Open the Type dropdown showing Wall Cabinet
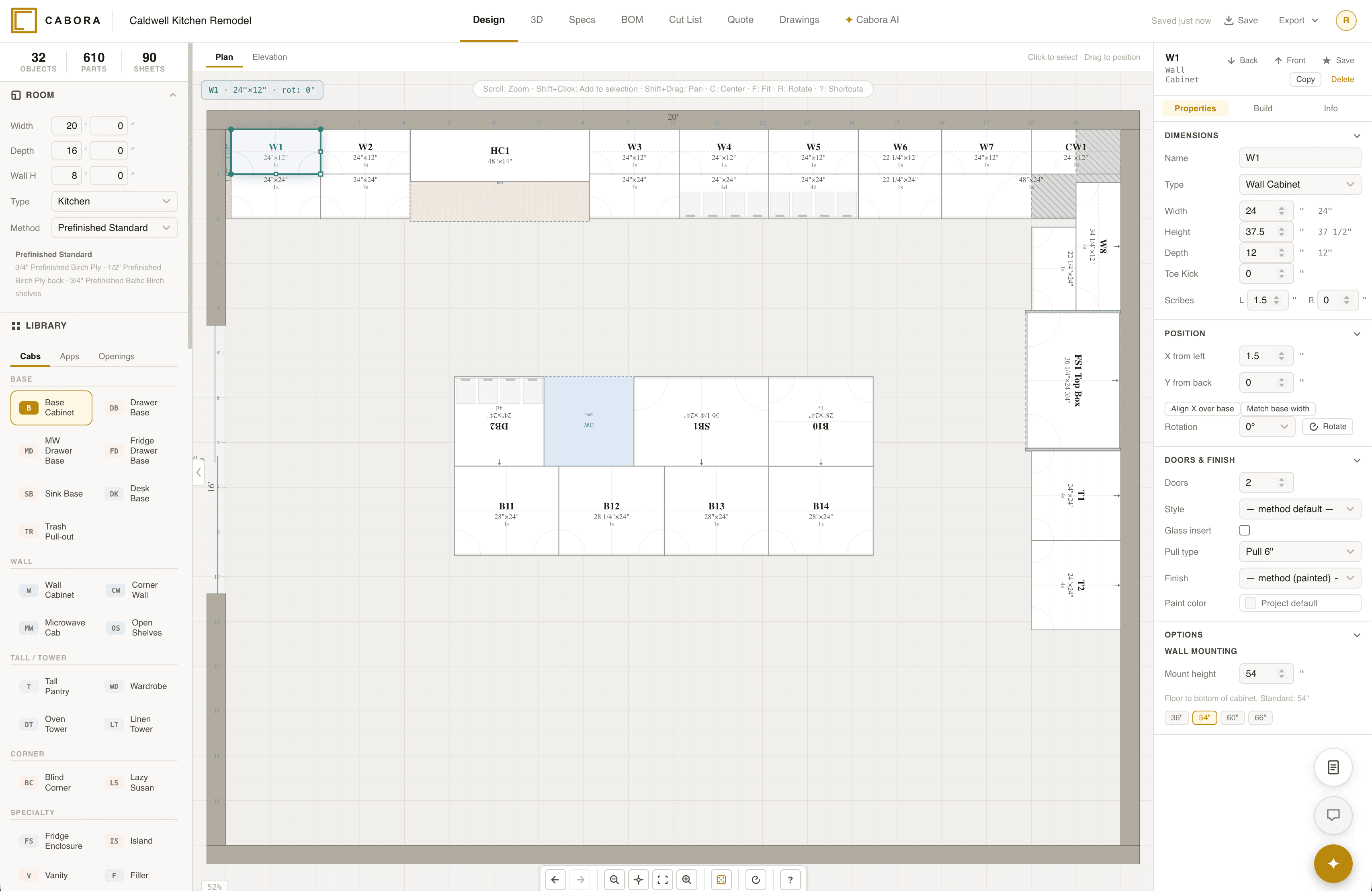 (x=1300, y=184)
